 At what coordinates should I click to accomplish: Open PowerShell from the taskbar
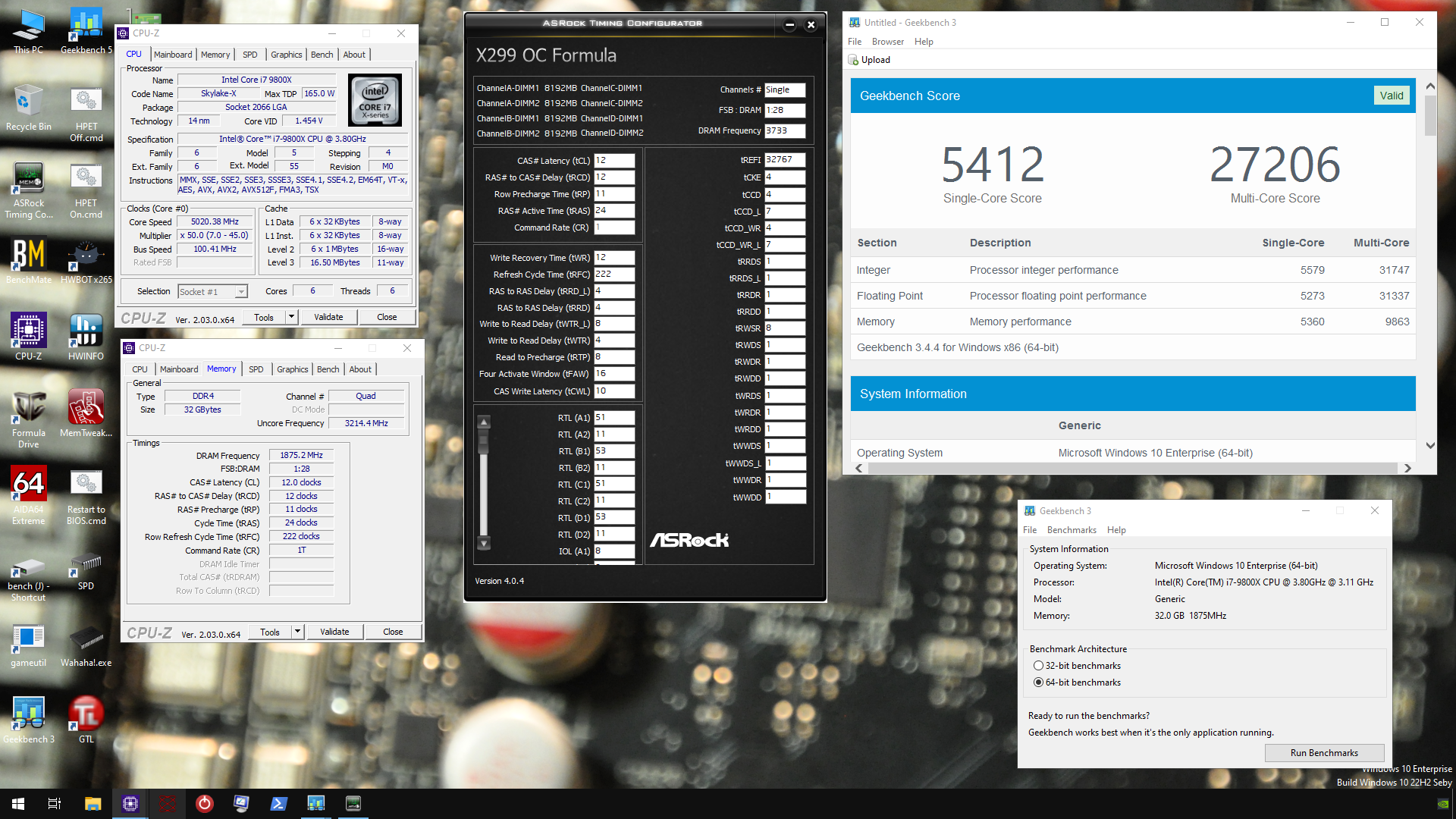tap(278, 804)
